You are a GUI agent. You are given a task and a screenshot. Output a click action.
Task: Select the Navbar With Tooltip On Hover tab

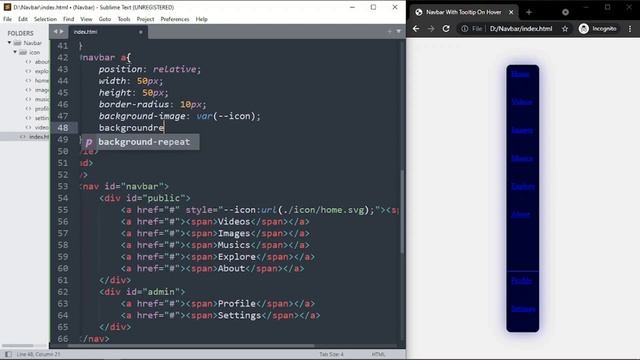coord(464,12)
